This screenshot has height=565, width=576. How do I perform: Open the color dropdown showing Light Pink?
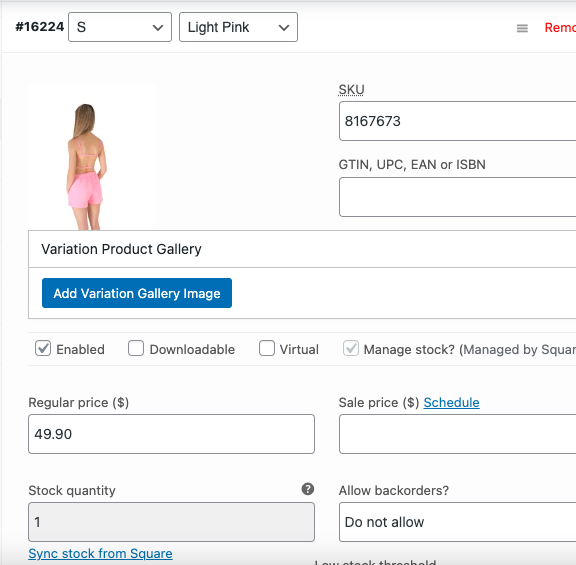(238, 27)
